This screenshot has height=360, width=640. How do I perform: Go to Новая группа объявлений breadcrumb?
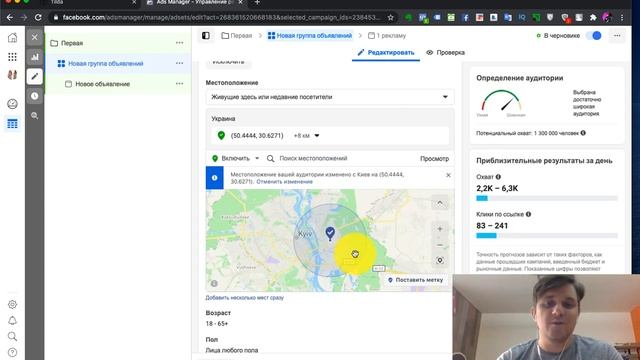(310, 36)
